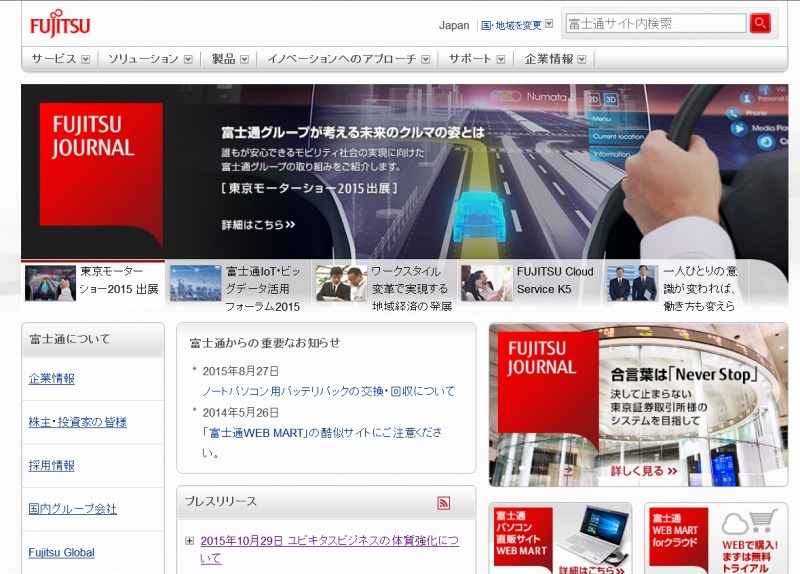Click into the 富士通サイト内検索 search field

[656, 23]
